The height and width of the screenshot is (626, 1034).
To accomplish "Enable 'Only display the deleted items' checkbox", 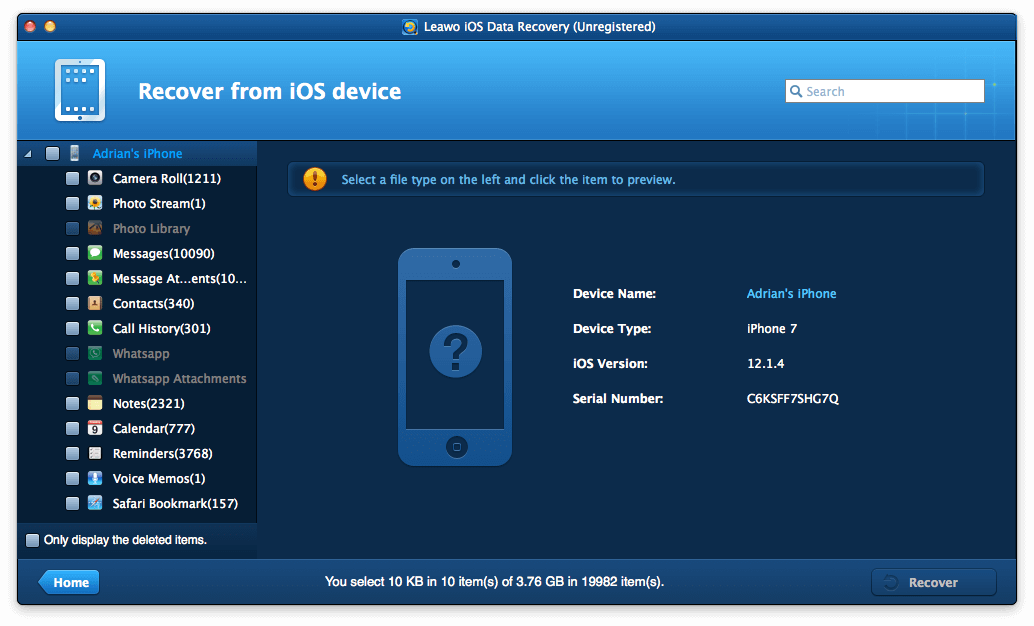I will click(32, 540).
